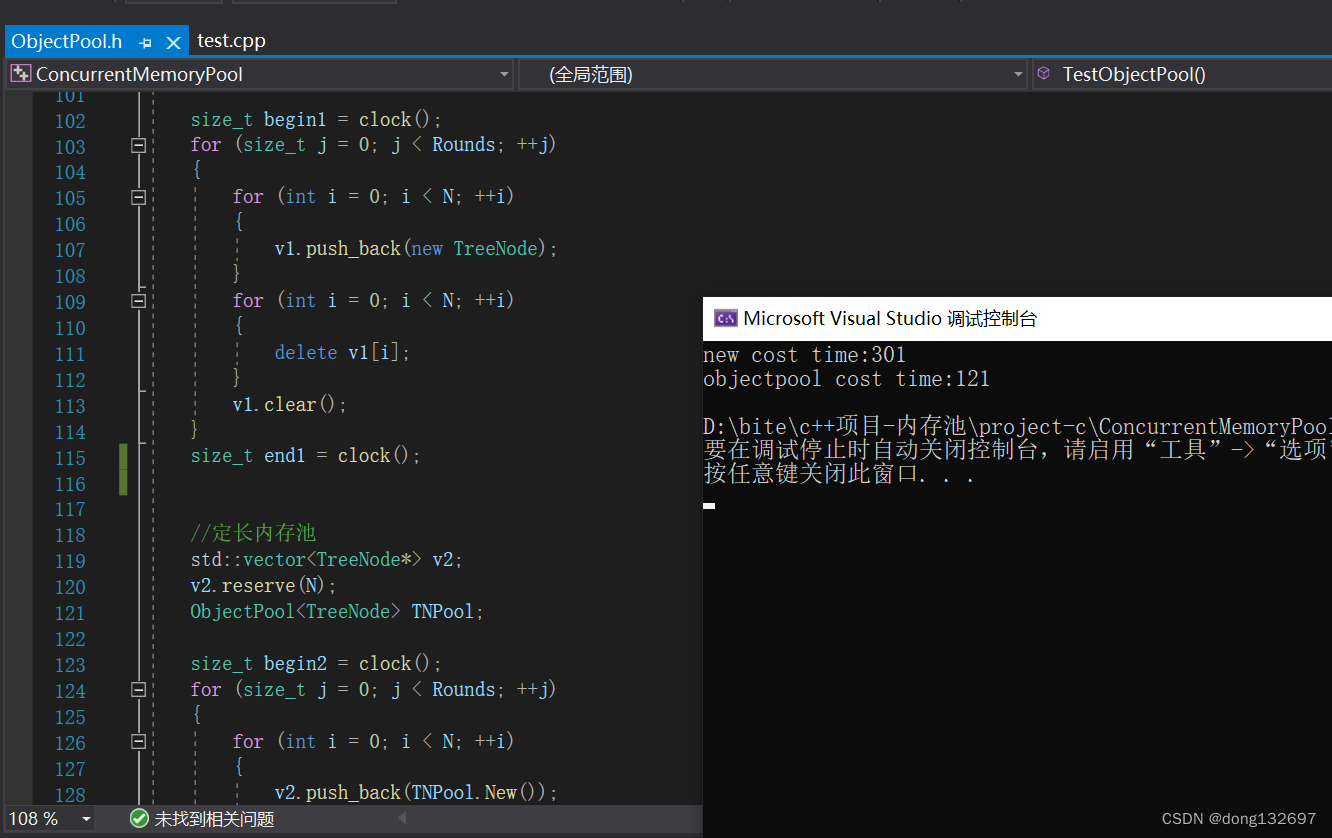Collapse the for loop at line 126
Viewport: 1332px width, 838px height.
pyautogui.click(x=139, y=742)
